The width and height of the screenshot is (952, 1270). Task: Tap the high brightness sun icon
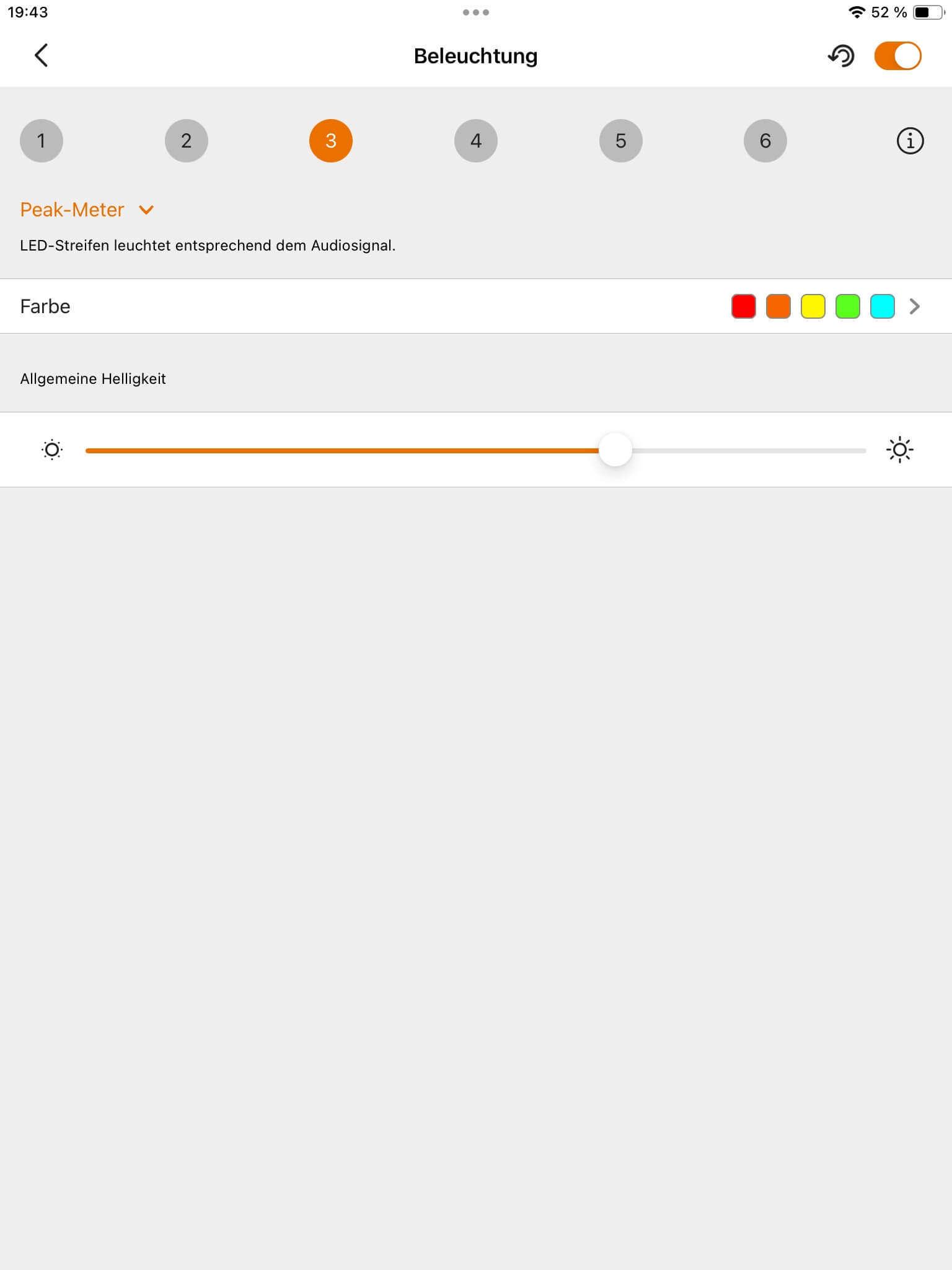(x=900, y=450)
